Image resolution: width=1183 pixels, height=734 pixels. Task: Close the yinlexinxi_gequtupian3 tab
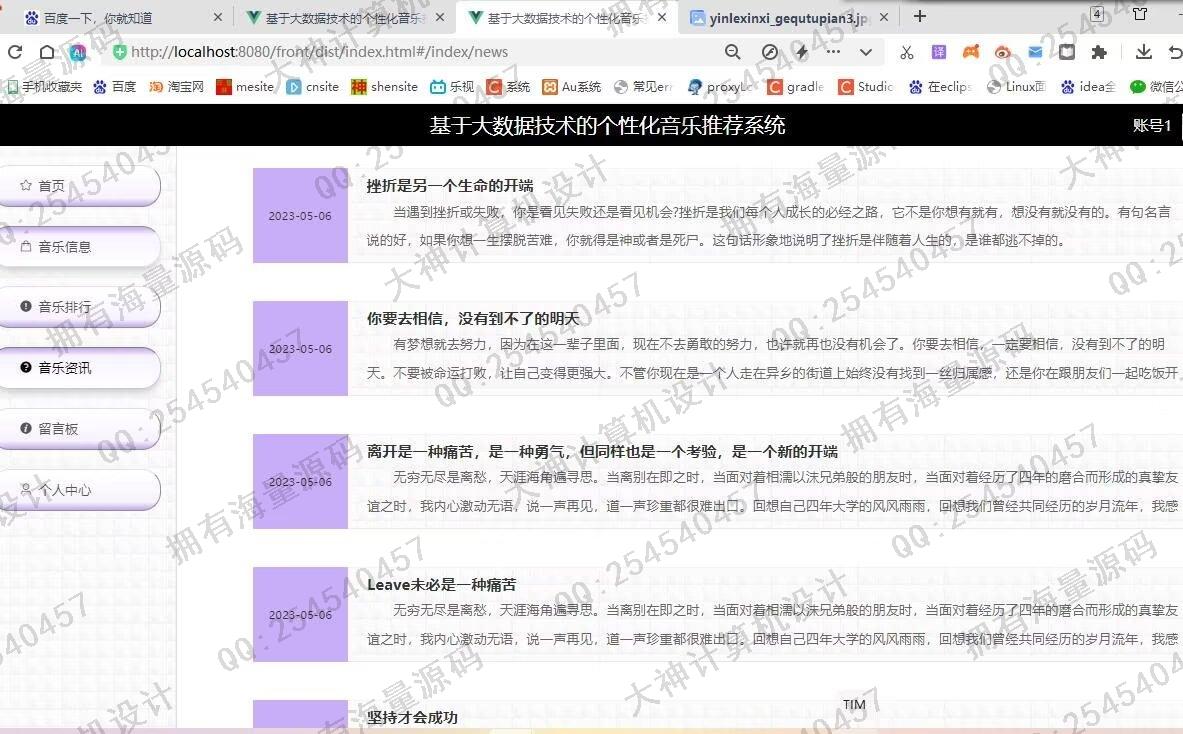[x=884, y=17]
